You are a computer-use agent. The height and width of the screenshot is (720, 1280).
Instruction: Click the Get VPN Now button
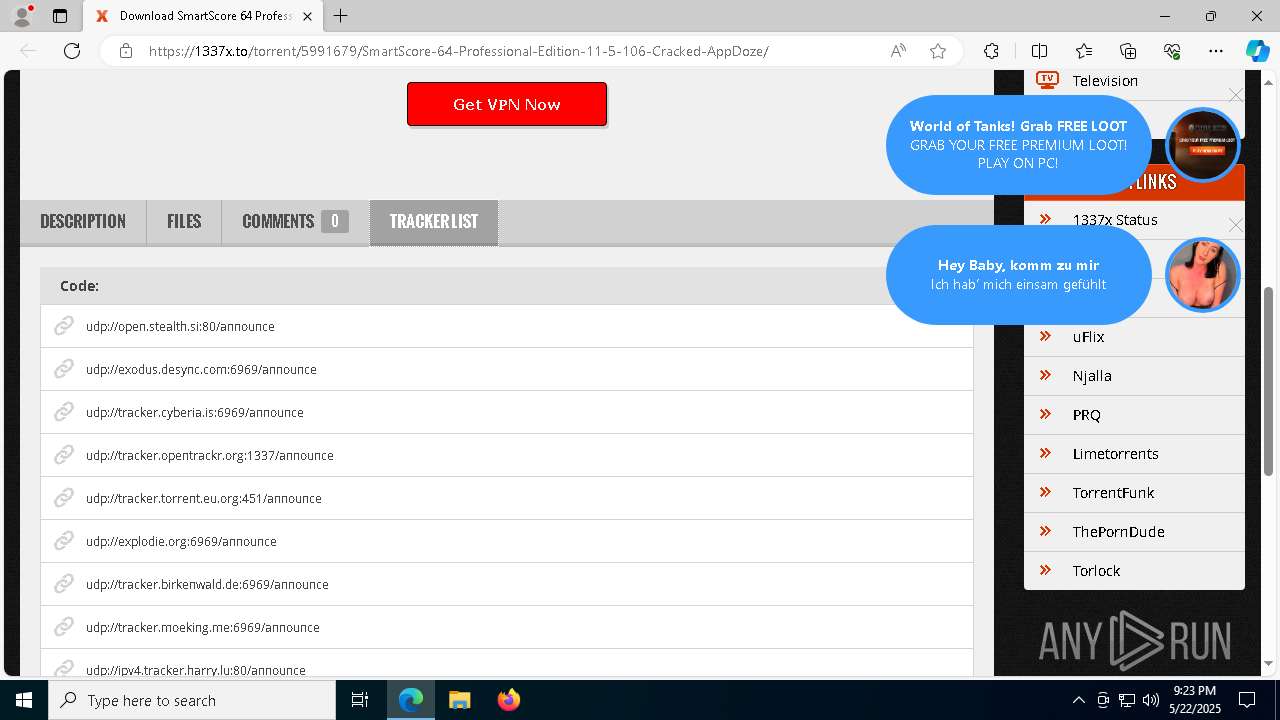[x=507, y=104]
